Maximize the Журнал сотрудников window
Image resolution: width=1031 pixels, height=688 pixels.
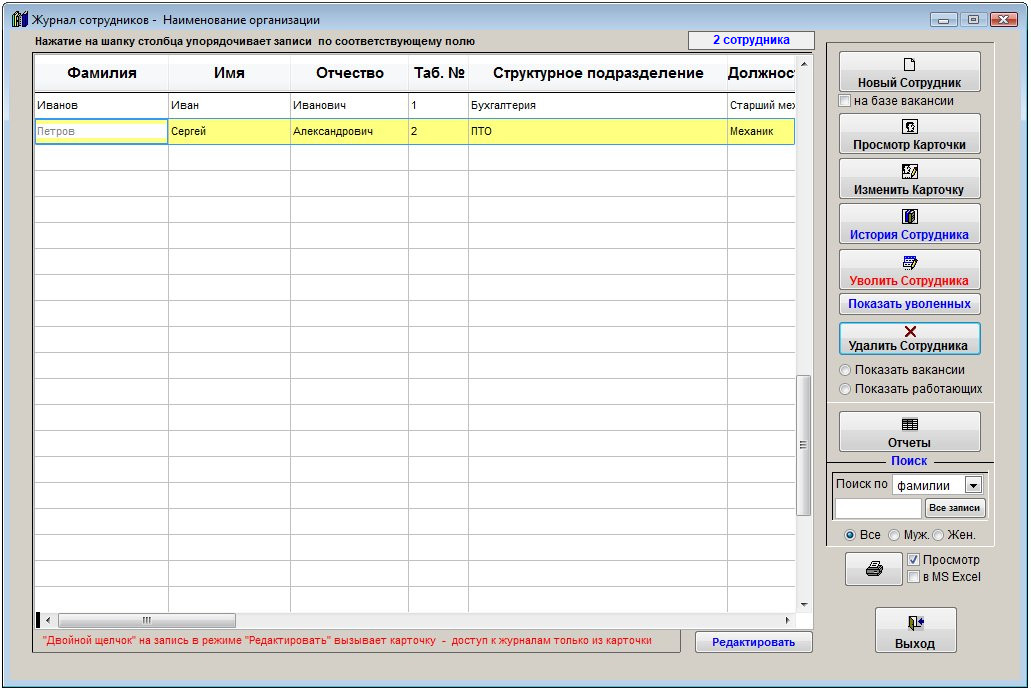[x=973, y=20]
